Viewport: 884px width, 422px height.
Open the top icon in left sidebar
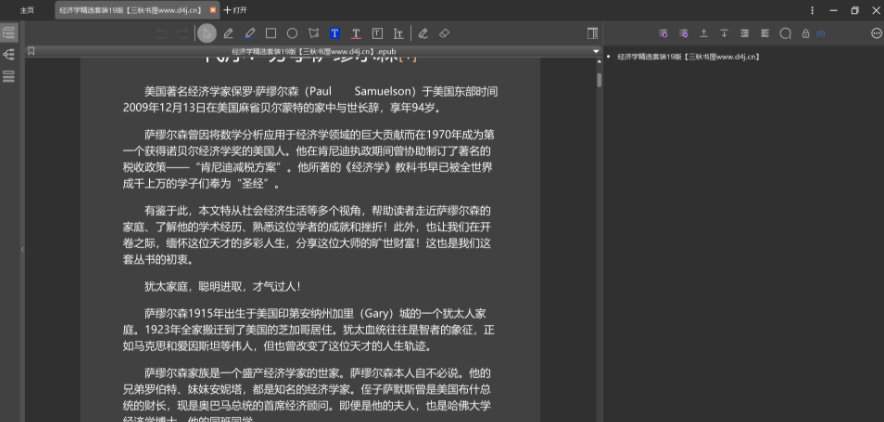[x=8, y=33]
